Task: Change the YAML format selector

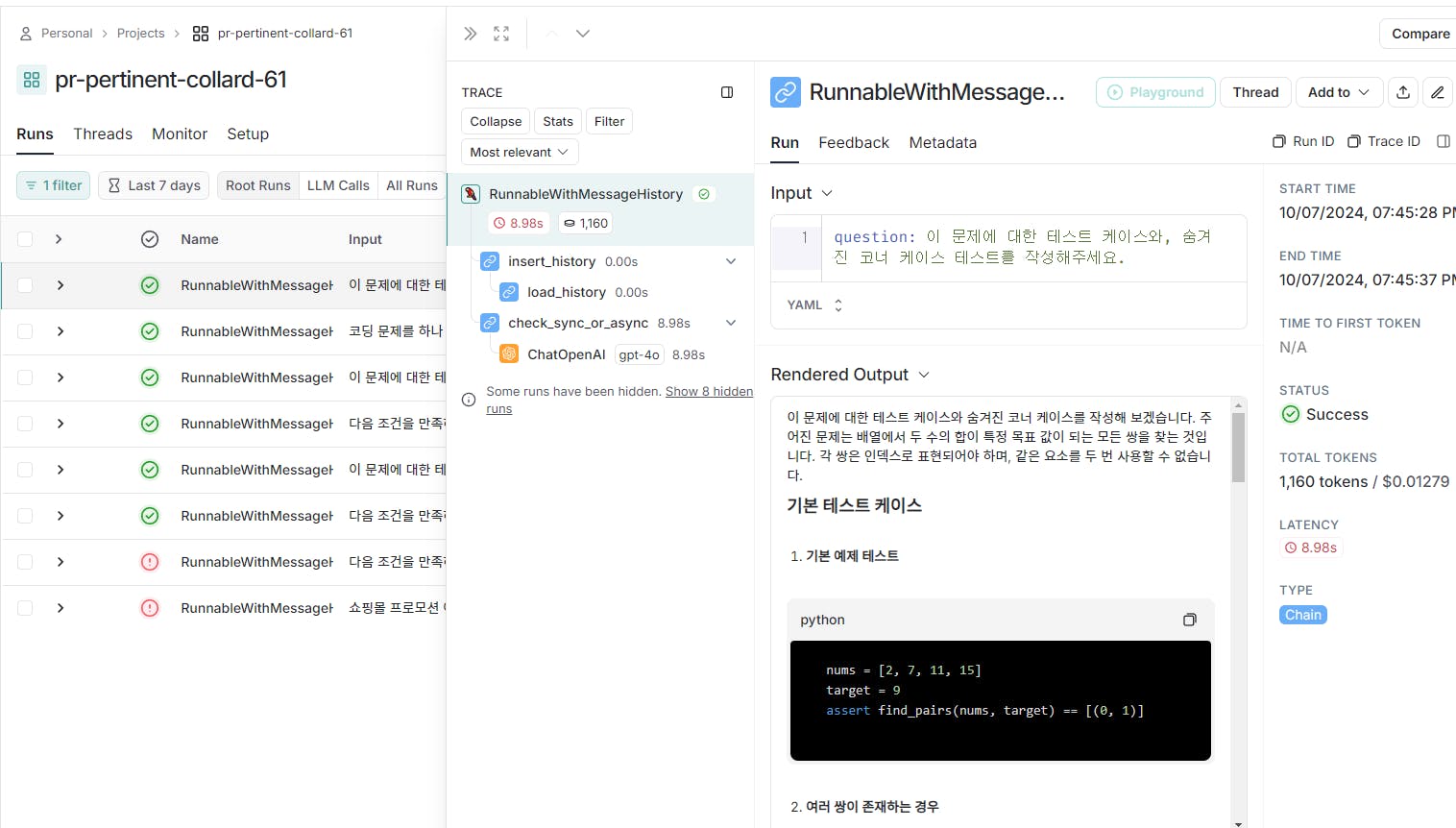Action: pos(814,304)
